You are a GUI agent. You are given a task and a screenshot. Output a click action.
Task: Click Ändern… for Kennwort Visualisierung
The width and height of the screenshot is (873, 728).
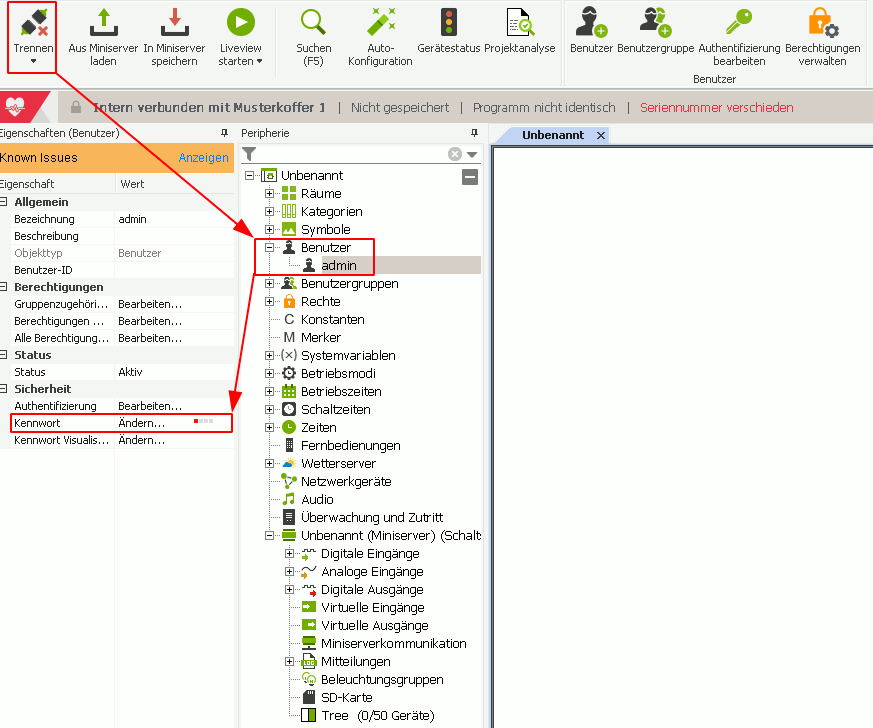pyautogui.click(x=141, y=440)
